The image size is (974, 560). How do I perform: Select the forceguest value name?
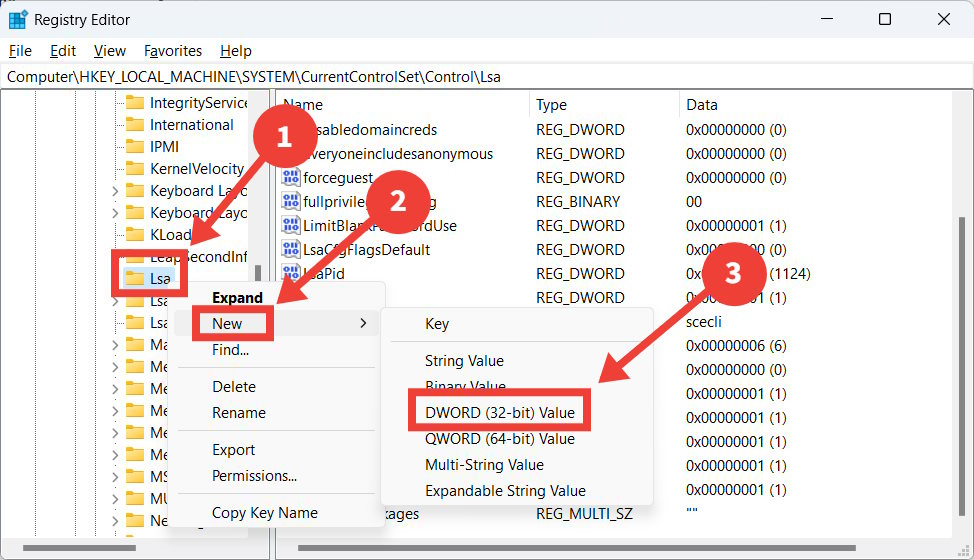pyautogui.click(x=338, y=178)
